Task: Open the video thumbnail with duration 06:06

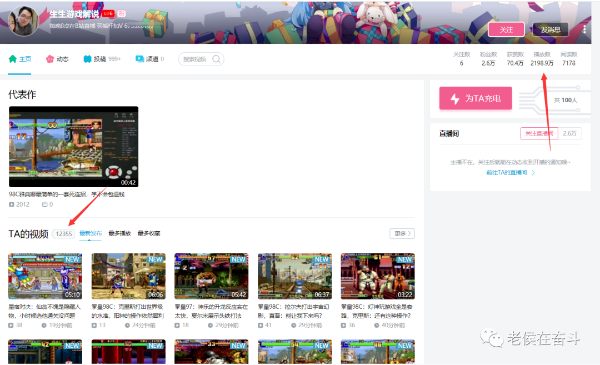Action: point(129,276)
